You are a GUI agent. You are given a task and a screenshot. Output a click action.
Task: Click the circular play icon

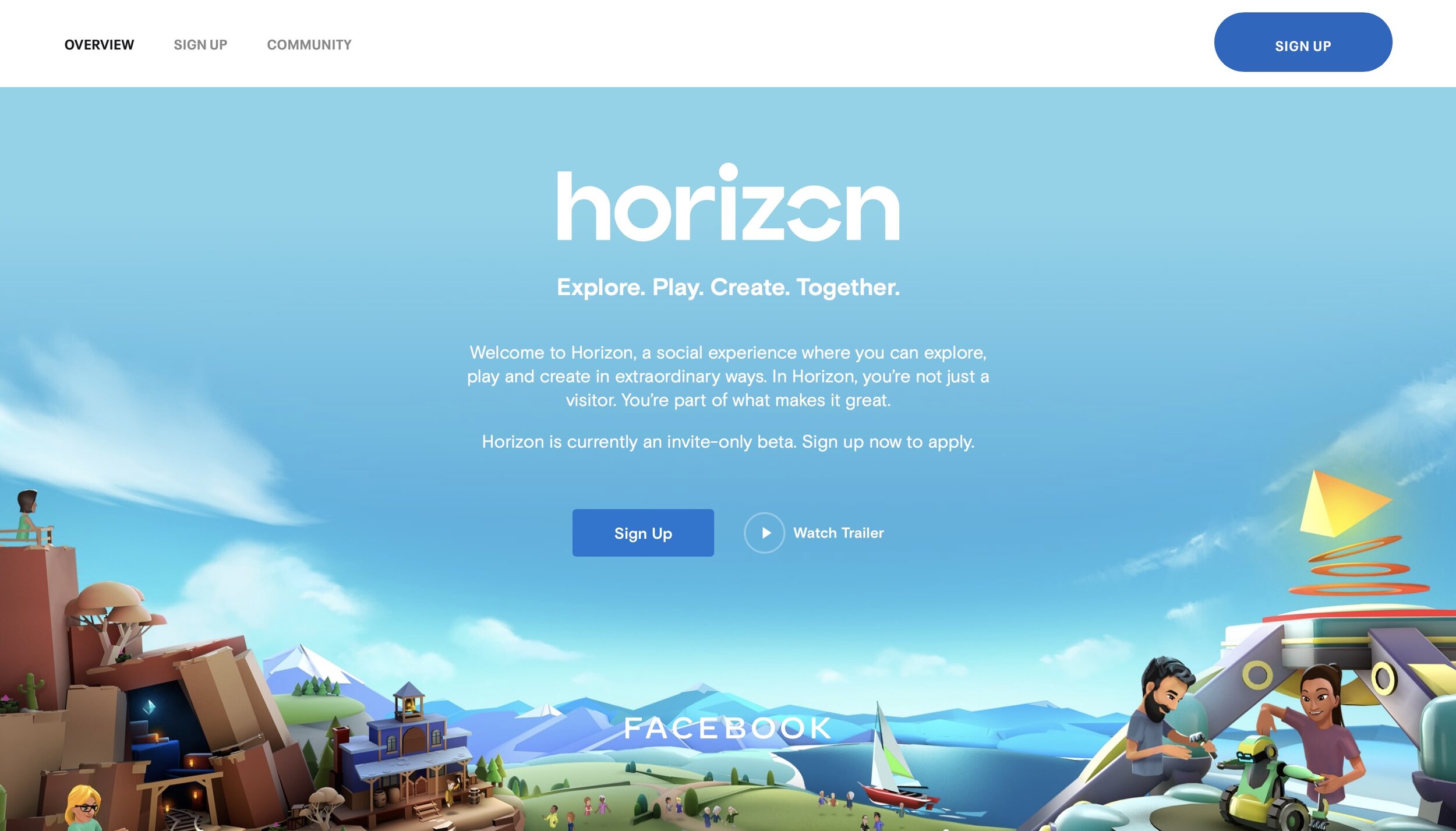pyautogui.click(x=764, y=533)
